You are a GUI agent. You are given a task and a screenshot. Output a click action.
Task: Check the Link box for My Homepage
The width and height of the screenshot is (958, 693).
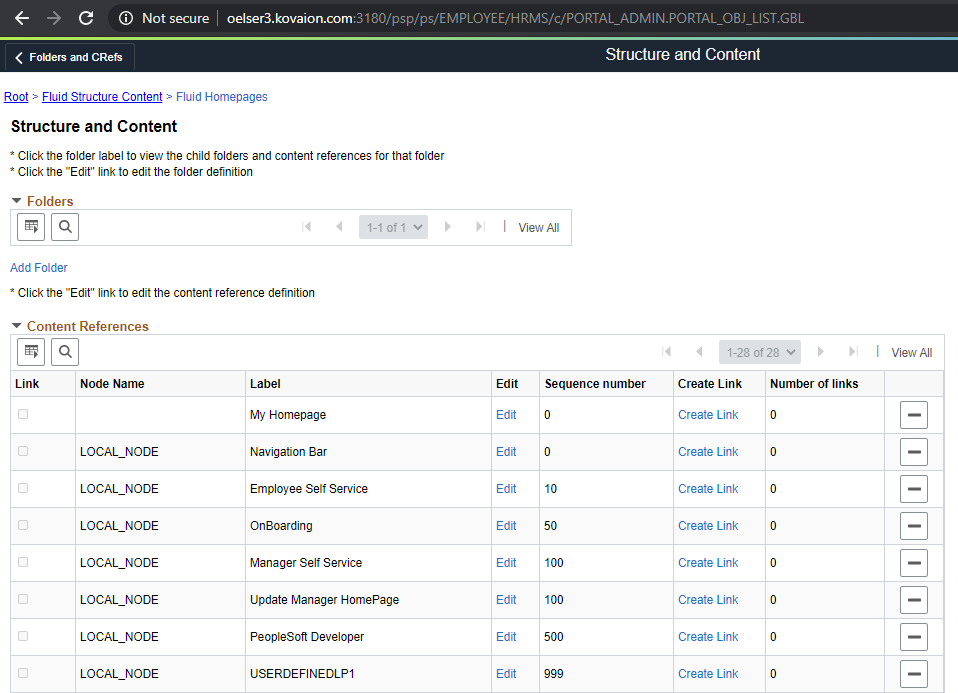point(23,414)
